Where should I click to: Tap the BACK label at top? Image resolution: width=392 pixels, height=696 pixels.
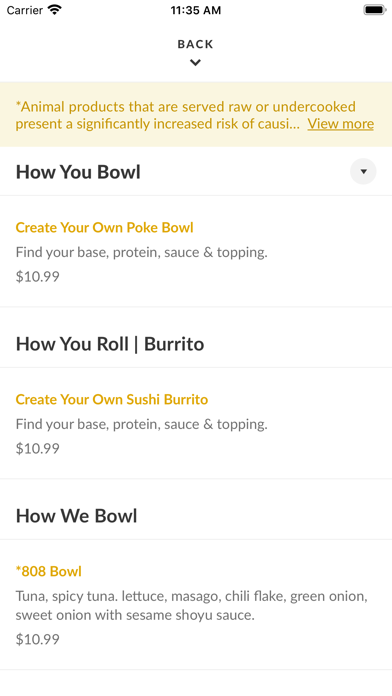(x=195, y=44)
